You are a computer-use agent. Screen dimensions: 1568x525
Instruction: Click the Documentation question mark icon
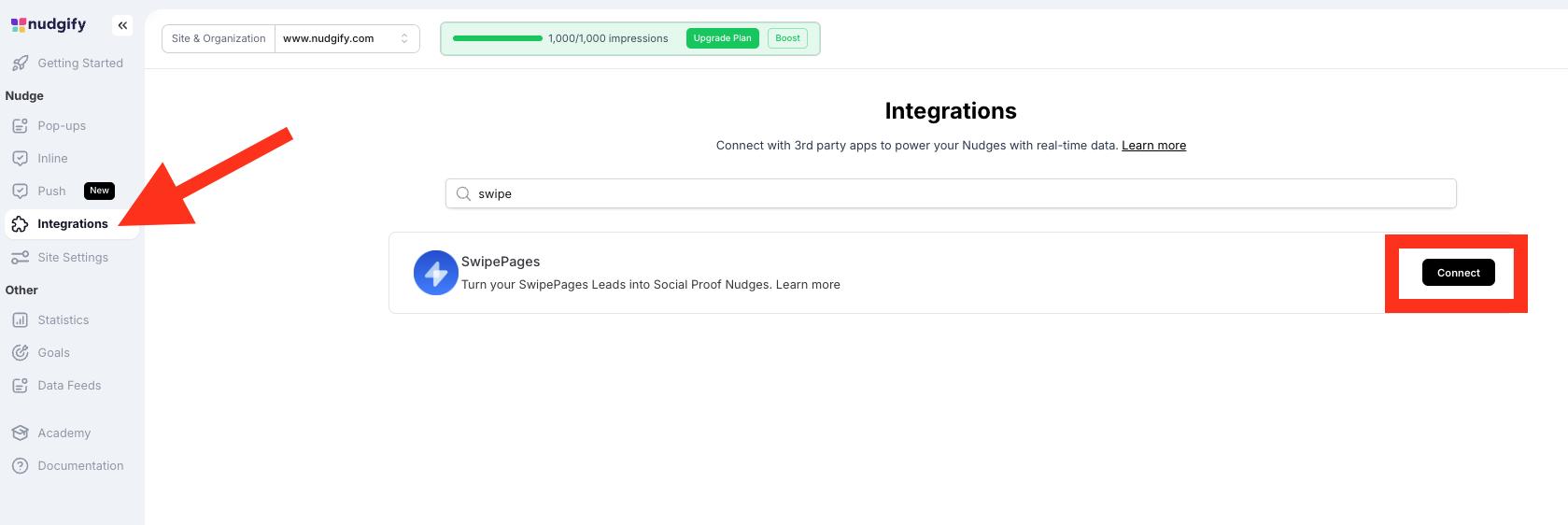pyautogui.click(x=20, y=466)
